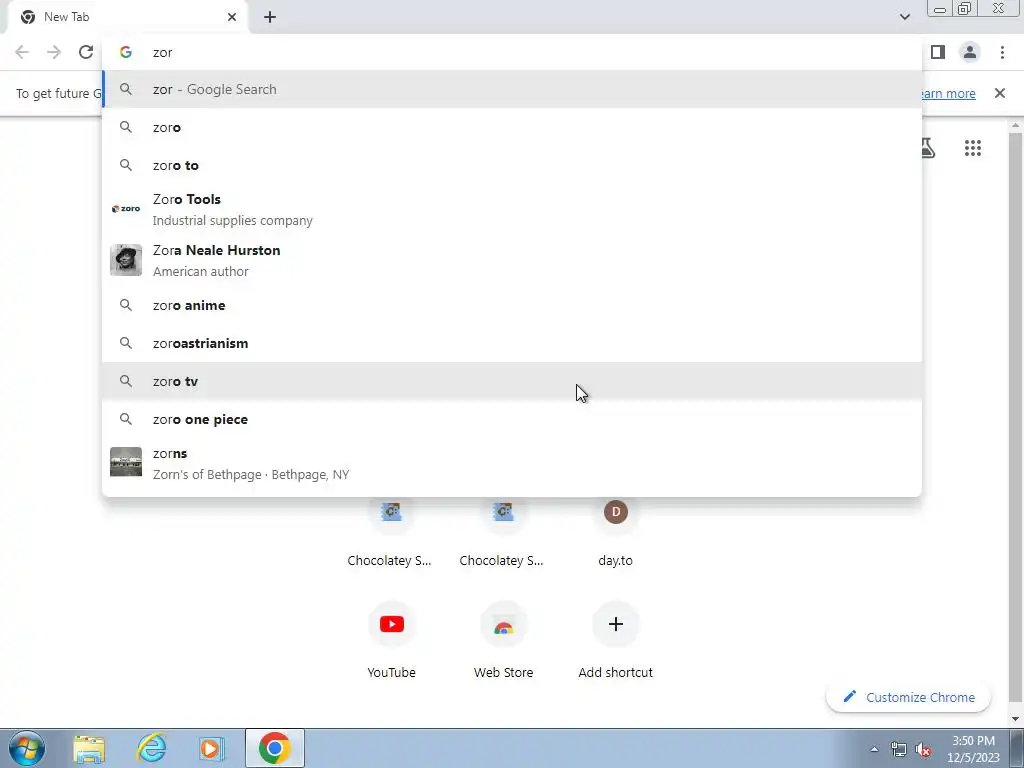Open Windows Explorer from taskbar
Viewport: 1024px width, 768px height.
[x=89, y=748]
